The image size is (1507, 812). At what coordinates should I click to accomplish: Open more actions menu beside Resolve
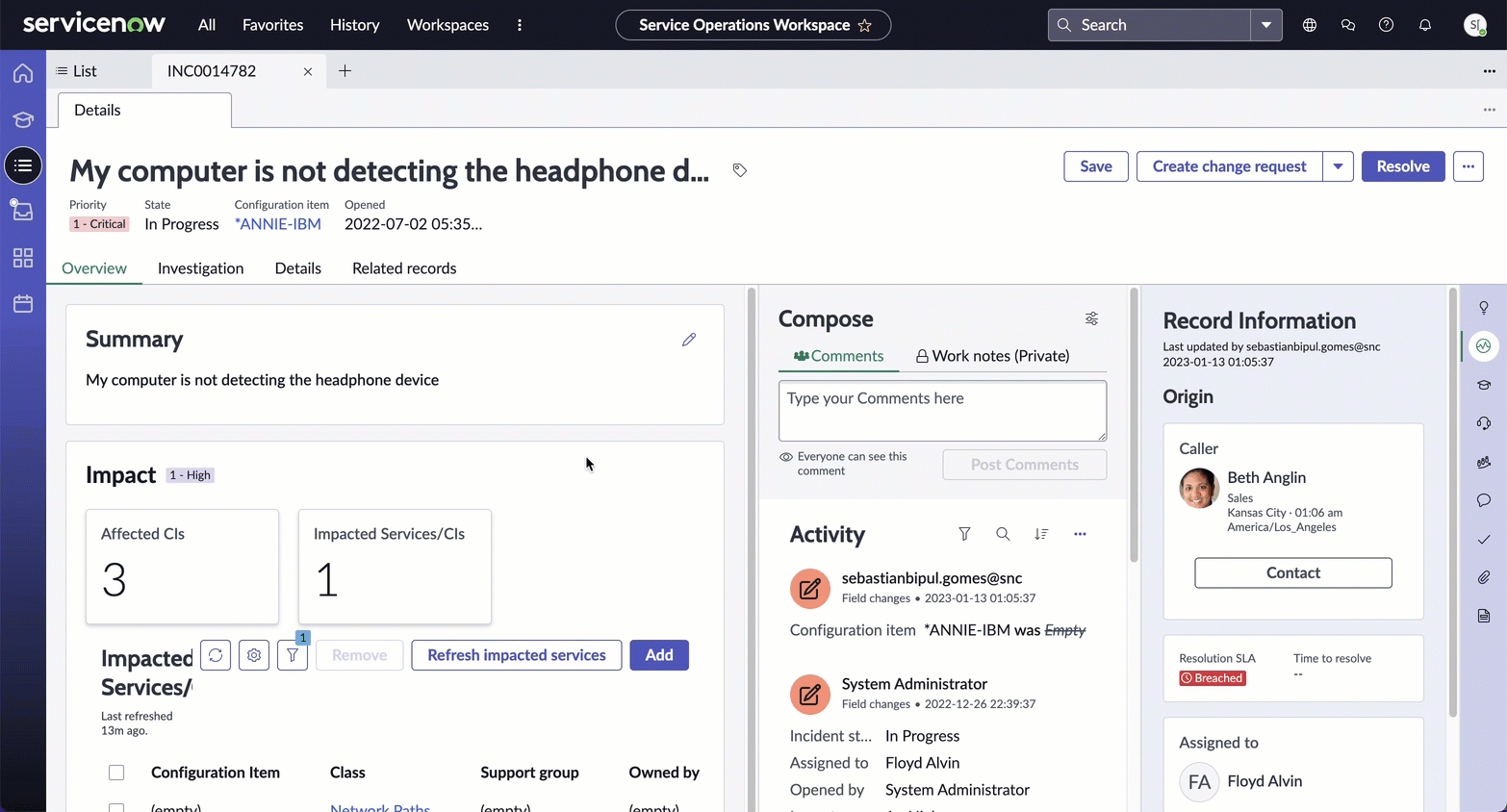pos(1469,166)
